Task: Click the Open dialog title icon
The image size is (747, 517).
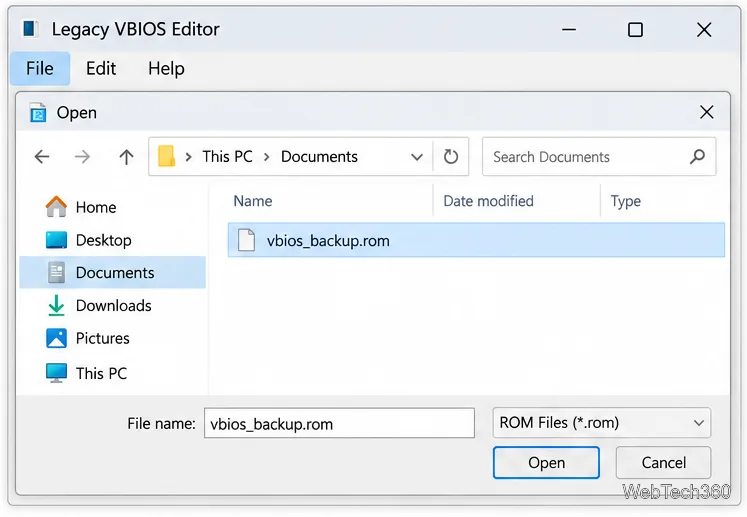Action: (x=38, y=112)
